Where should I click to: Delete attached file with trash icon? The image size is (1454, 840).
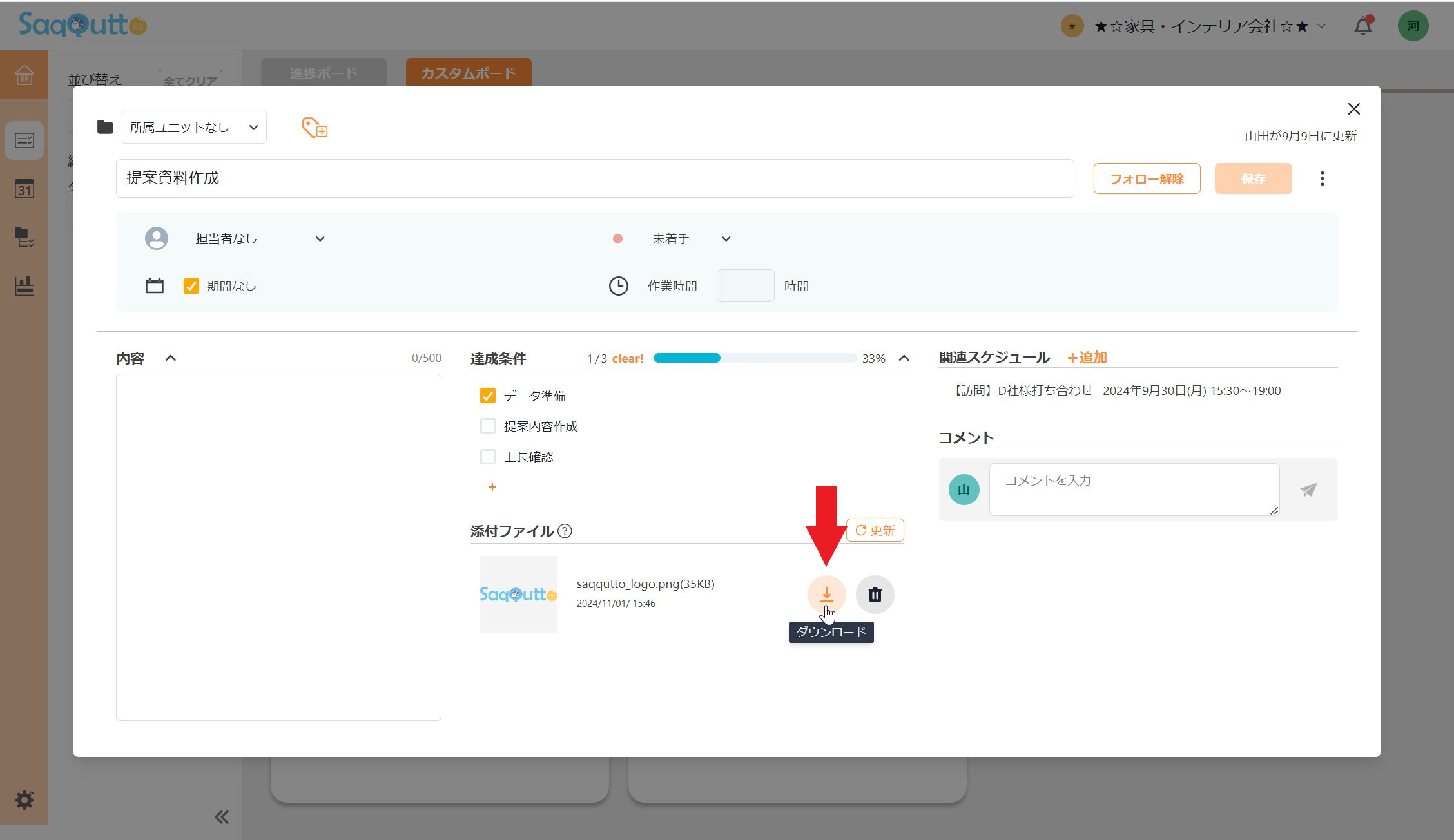[875, 594]
